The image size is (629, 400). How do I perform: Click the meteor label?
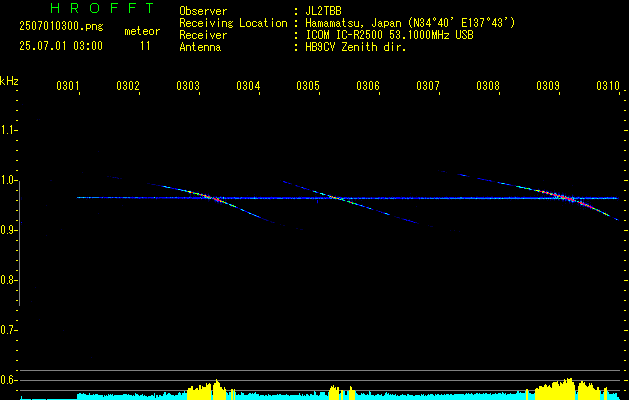(142, 31)
